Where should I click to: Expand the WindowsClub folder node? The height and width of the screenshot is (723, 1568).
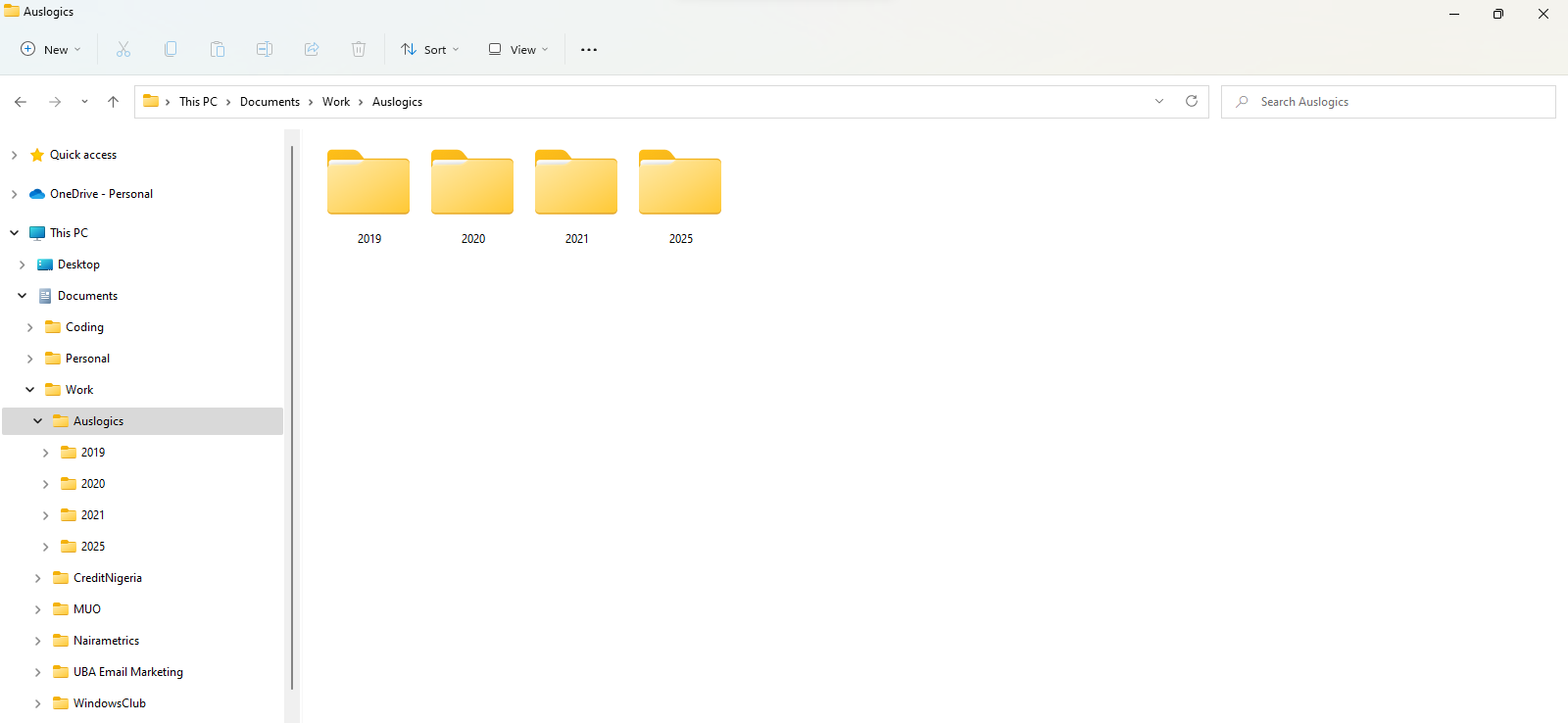[x=38, y=703]
